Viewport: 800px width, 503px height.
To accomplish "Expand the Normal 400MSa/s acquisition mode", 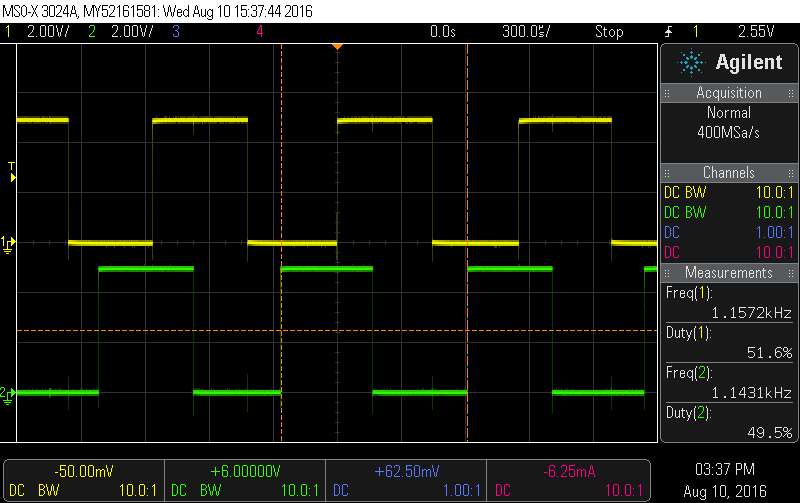I will pos(728,122).
